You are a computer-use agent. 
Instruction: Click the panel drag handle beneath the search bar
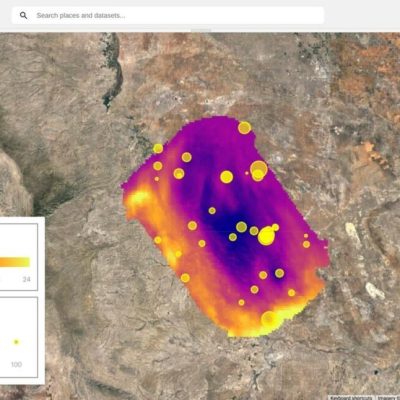[201, 30]
